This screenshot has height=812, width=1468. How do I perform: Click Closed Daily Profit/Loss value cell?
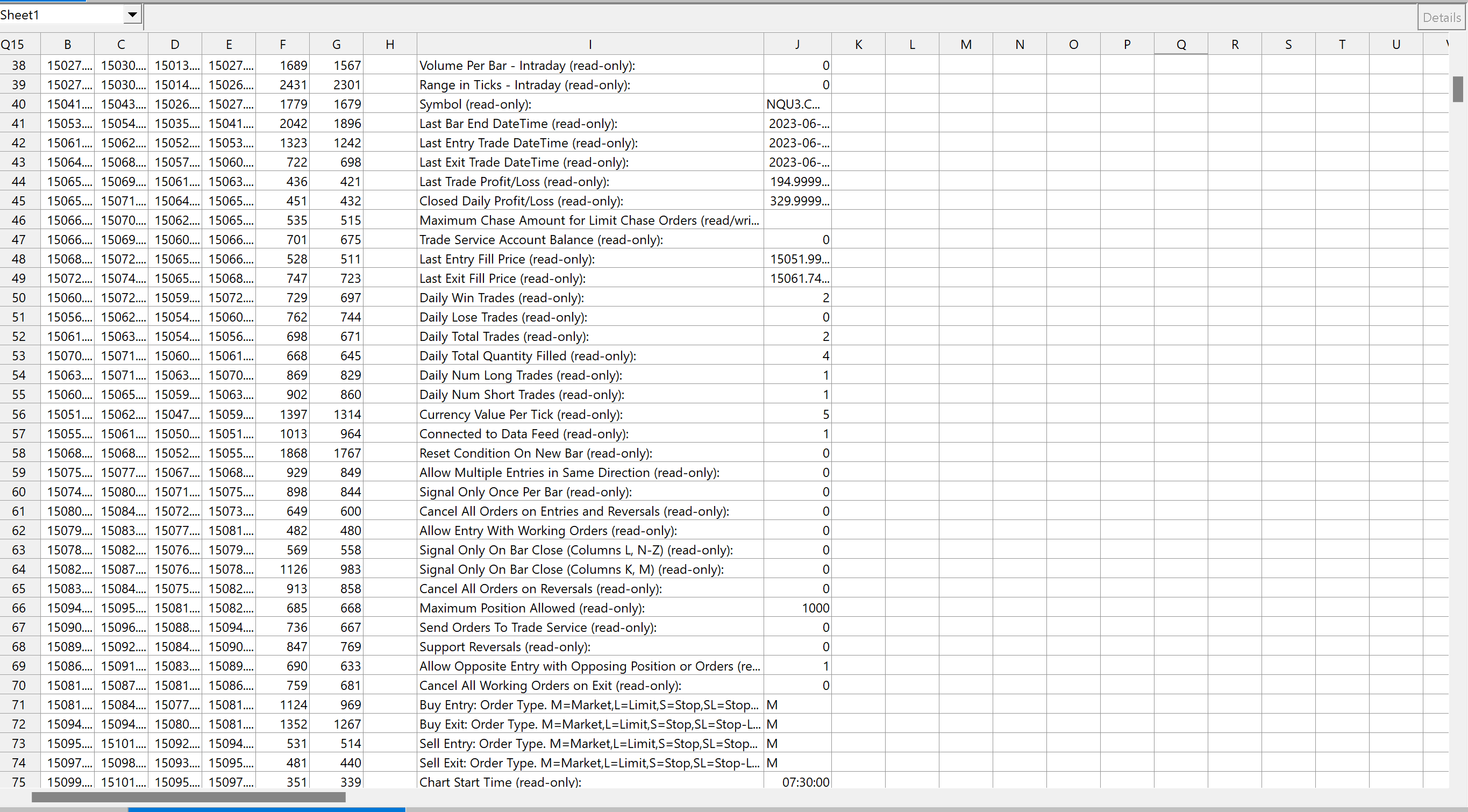click(x=797, y=201)
